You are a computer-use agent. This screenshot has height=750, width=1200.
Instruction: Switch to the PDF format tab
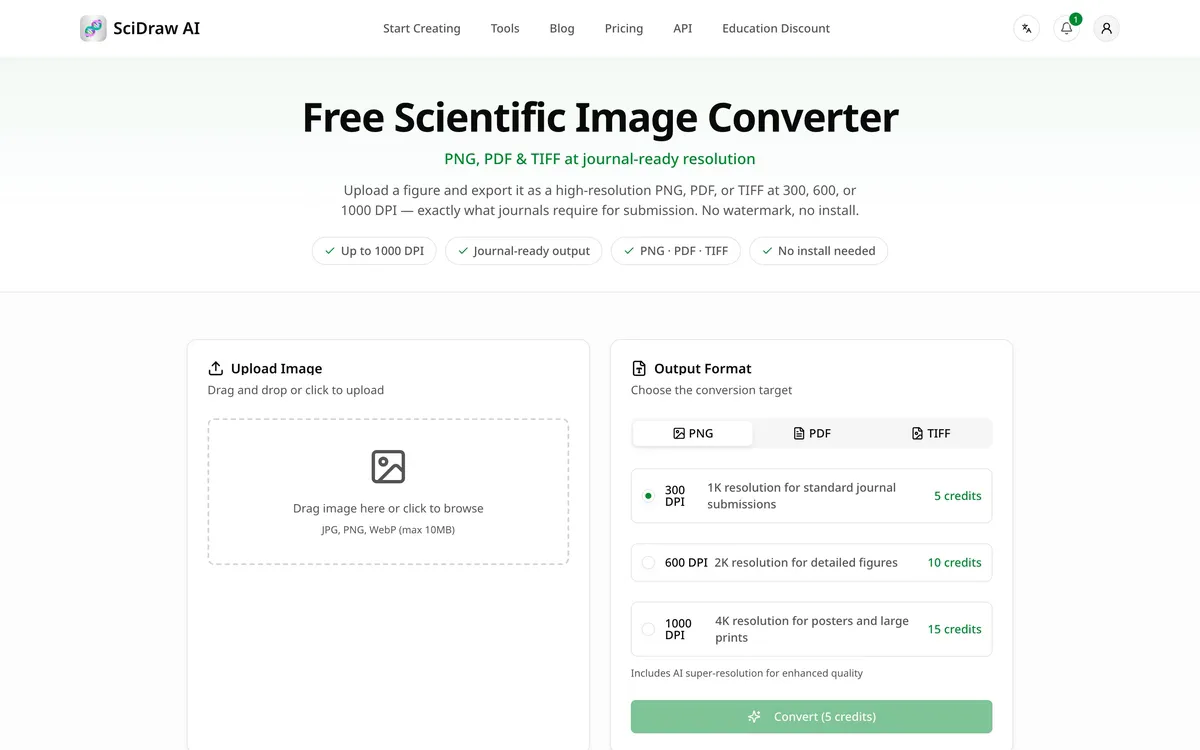pyautogui.click(x=812, y=433)
